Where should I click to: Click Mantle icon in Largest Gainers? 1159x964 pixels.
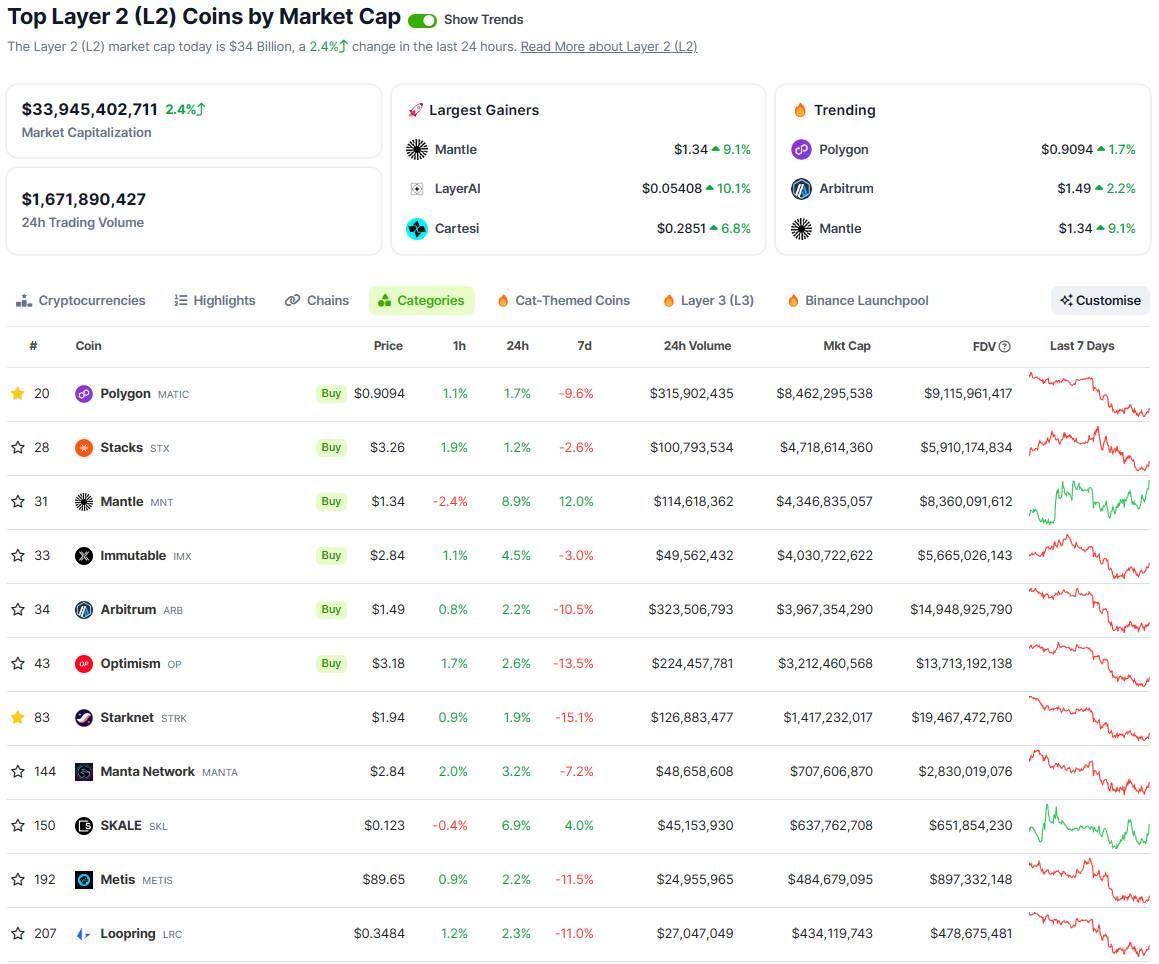click(x=417, y=149)
